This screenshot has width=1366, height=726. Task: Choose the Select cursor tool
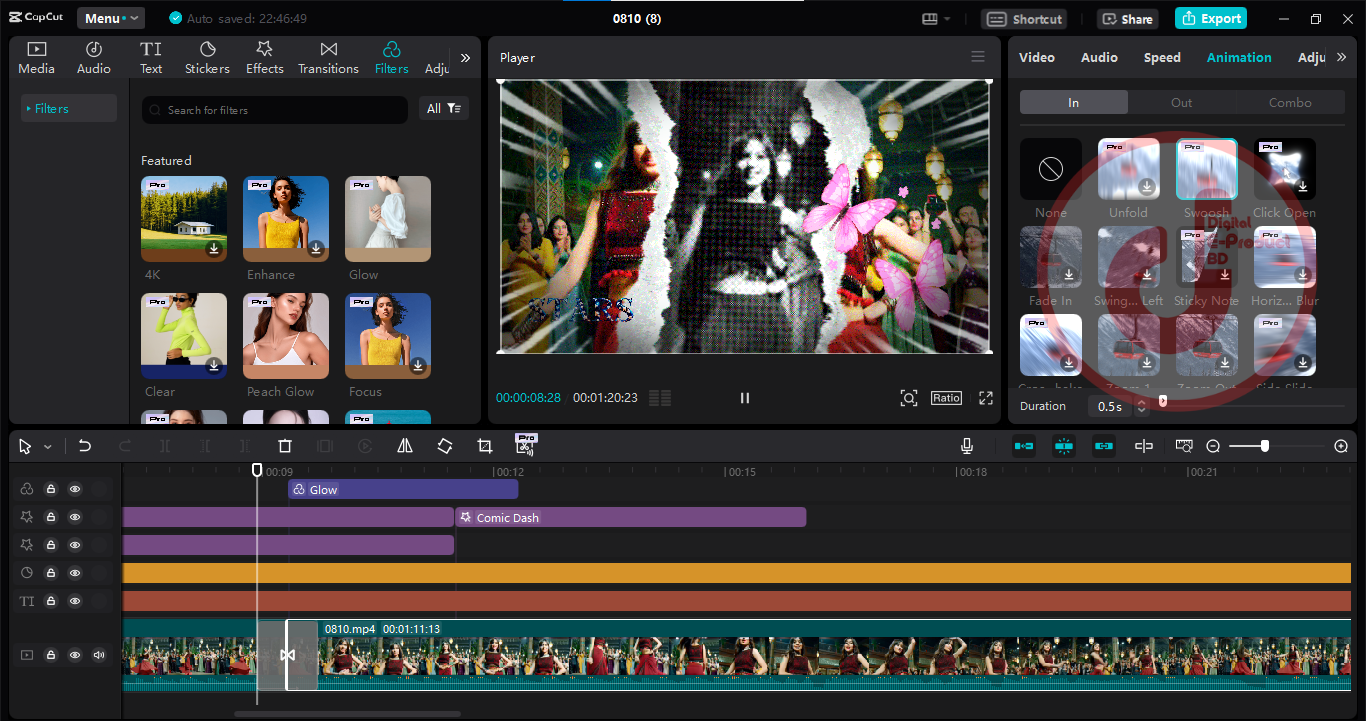click(x=25, y=447)
